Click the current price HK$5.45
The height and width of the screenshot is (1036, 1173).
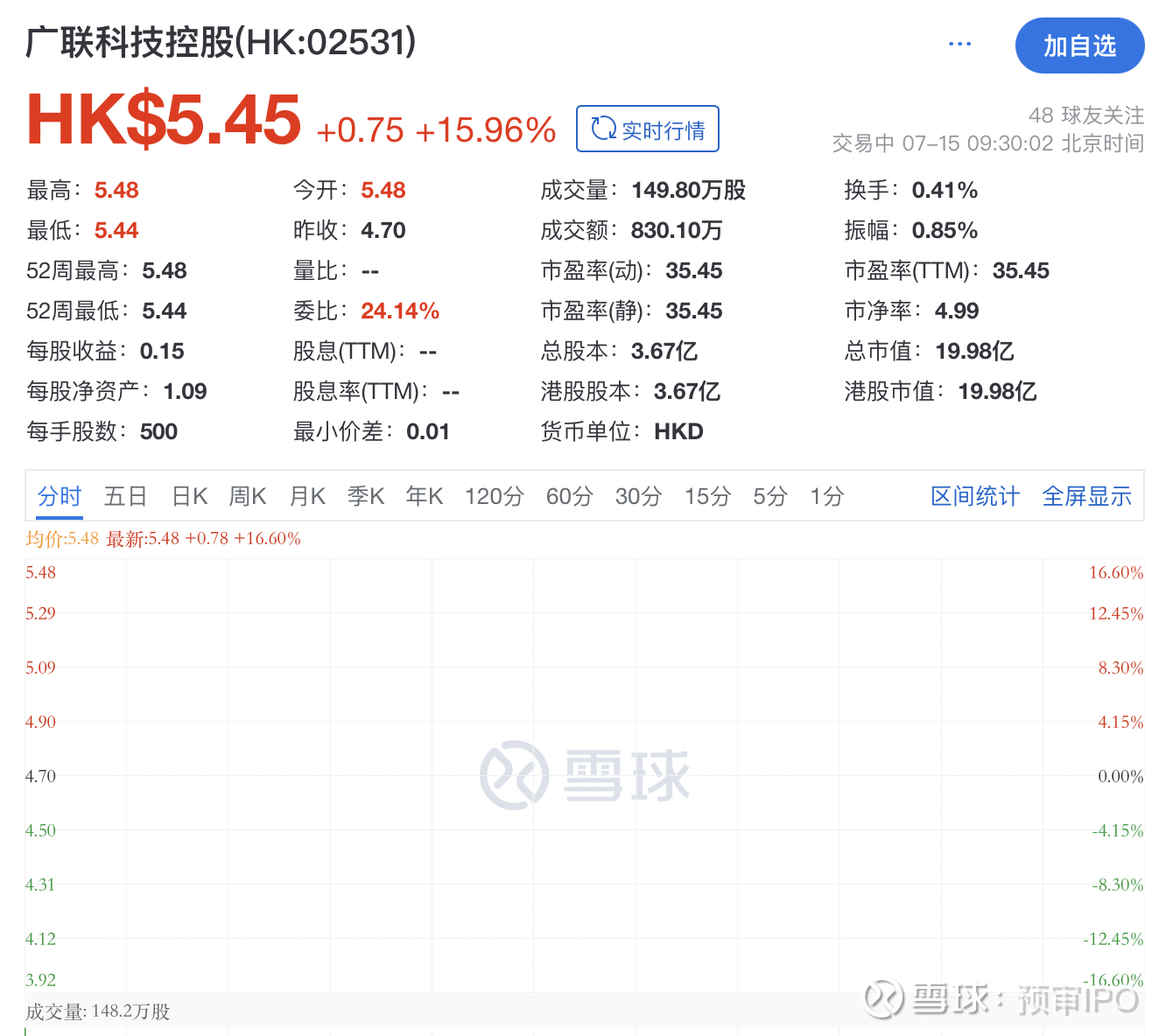[164, 119]
